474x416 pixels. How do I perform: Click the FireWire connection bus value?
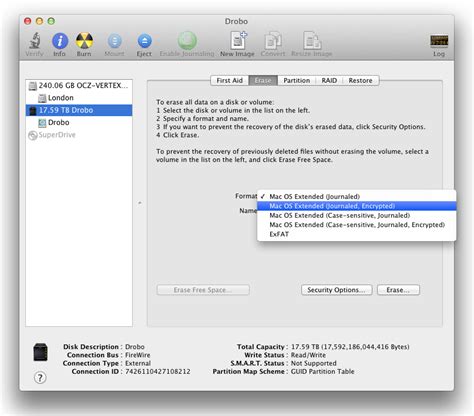(x=138, y=355)
